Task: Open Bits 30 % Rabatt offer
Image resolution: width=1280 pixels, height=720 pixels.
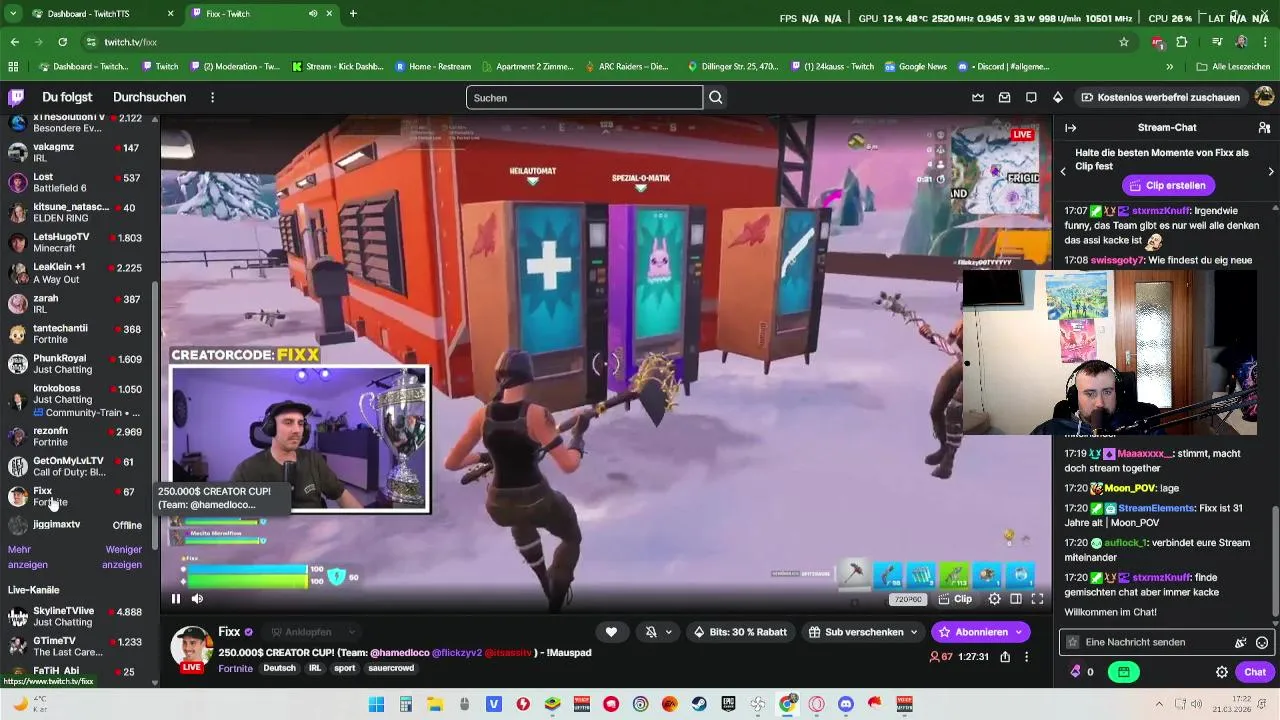Action: 741,632
